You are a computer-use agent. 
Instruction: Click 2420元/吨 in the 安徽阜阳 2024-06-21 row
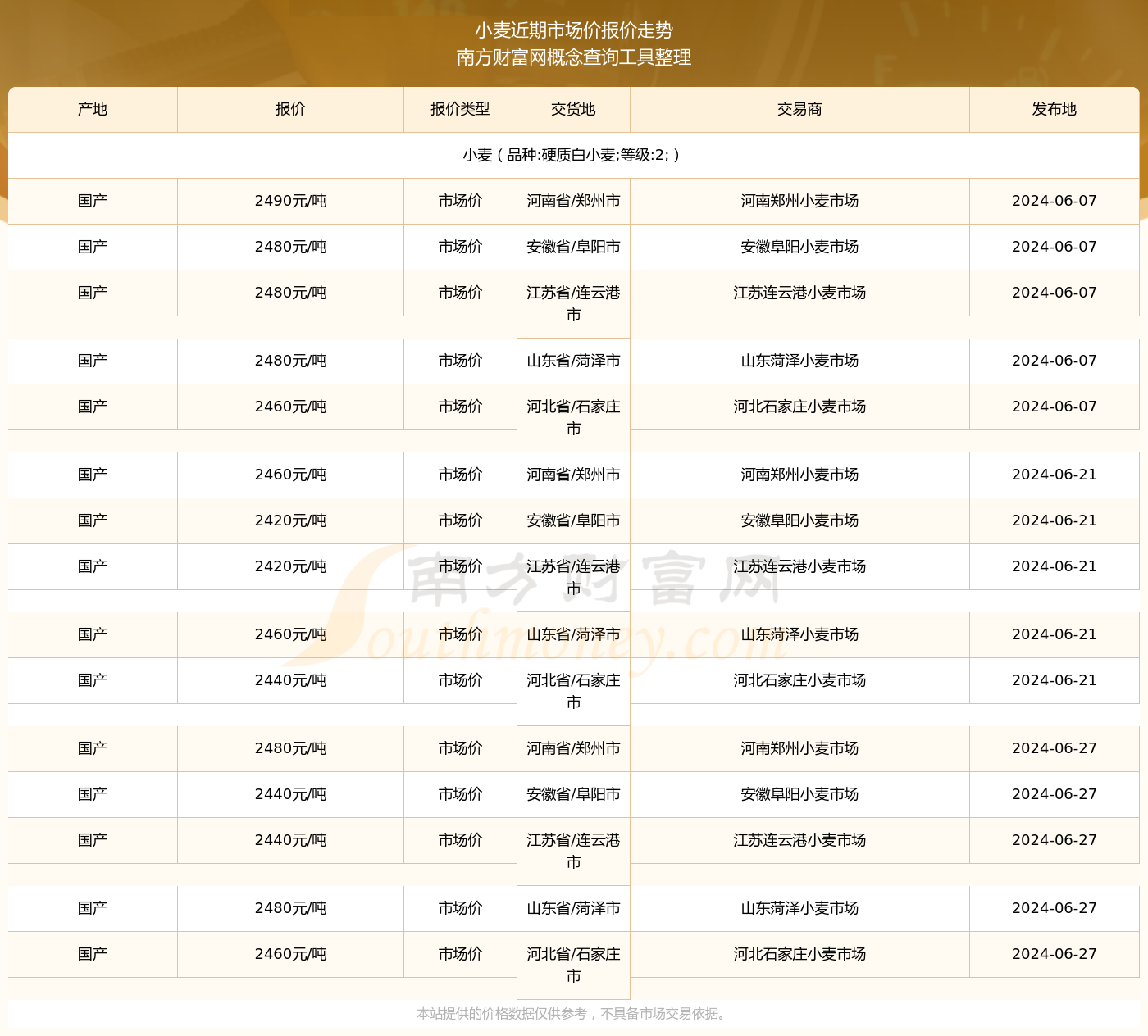(x=290, y=520)
